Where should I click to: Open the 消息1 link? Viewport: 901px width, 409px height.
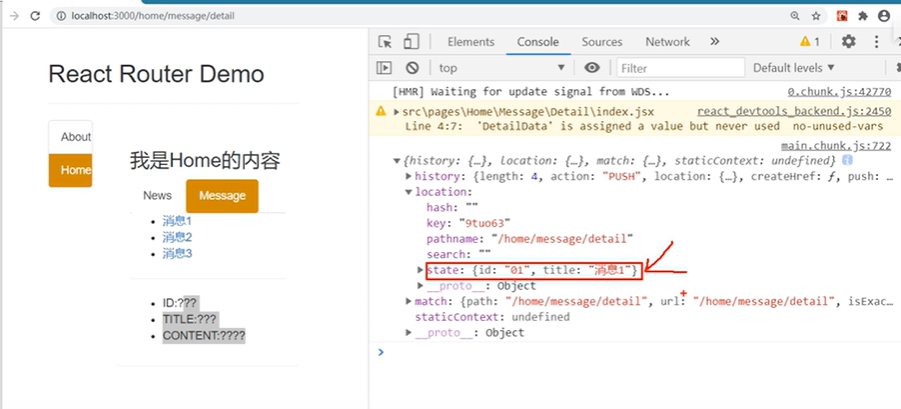177,221
